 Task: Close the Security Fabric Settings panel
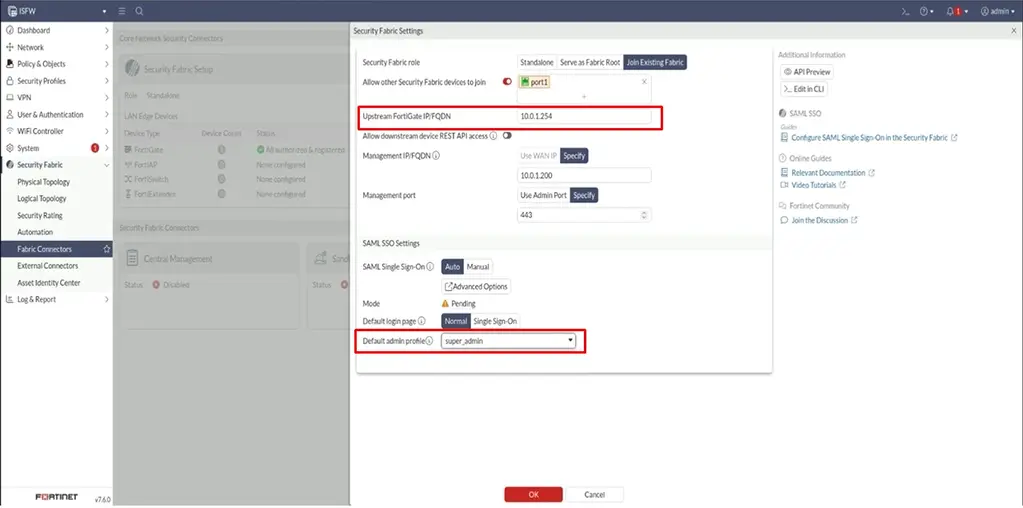tap(1013, 31)
